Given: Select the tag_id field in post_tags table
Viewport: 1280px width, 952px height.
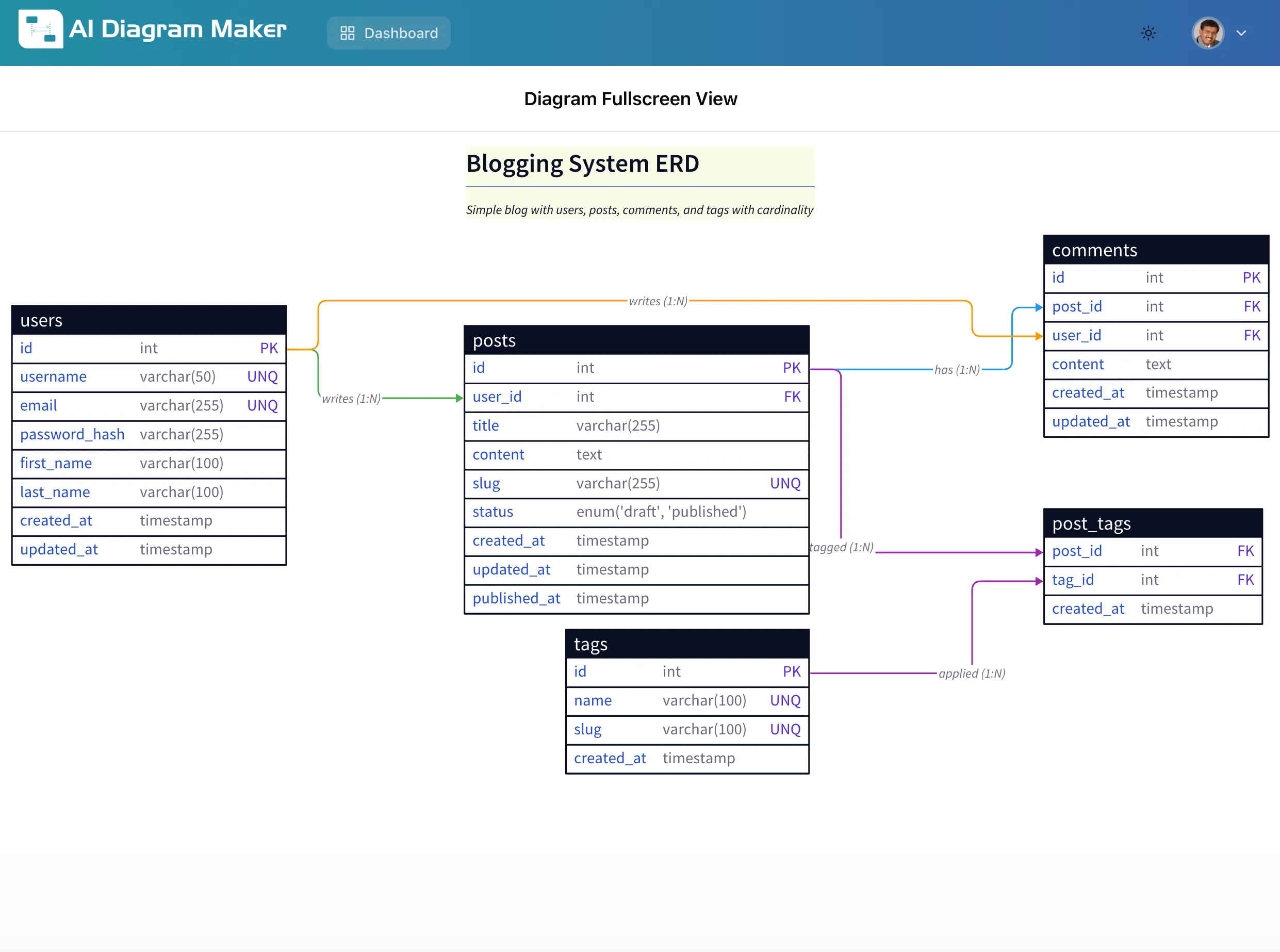Looking at the screenshot, I should click(x=1073, y=580).
